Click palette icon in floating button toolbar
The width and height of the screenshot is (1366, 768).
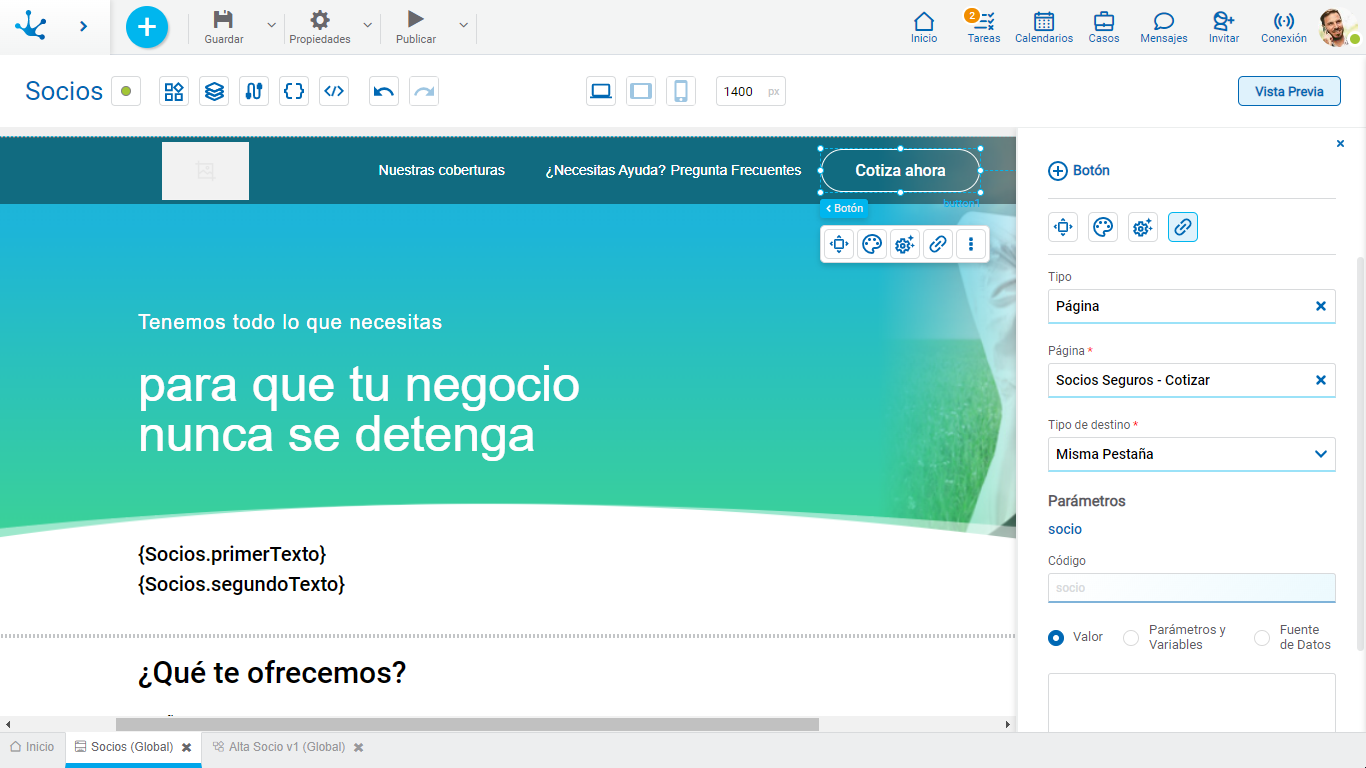[872, 244]
